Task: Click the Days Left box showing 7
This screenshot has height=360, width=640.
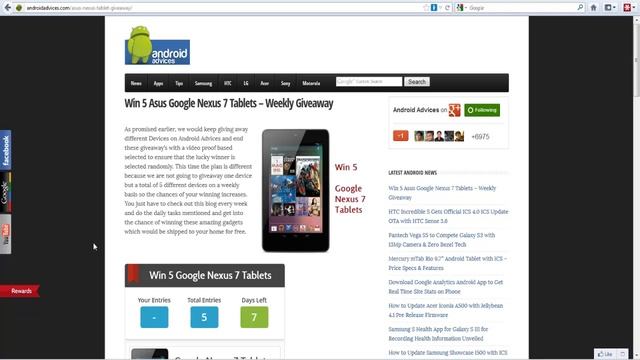Action: click(254, 317)
